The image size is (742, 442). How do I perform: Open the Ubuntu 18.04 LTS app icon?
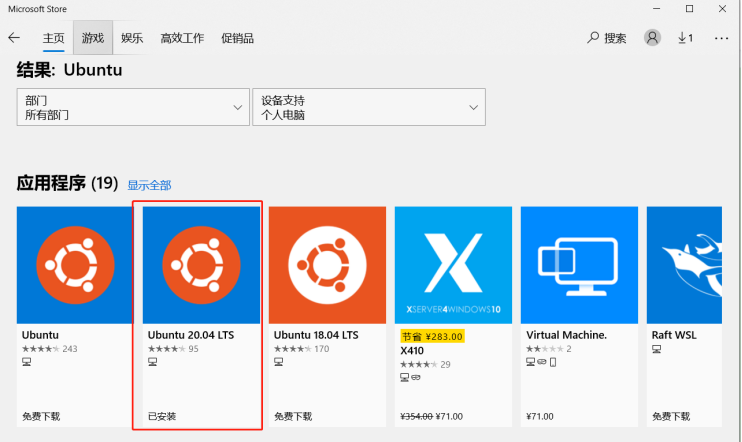(327, 265)
